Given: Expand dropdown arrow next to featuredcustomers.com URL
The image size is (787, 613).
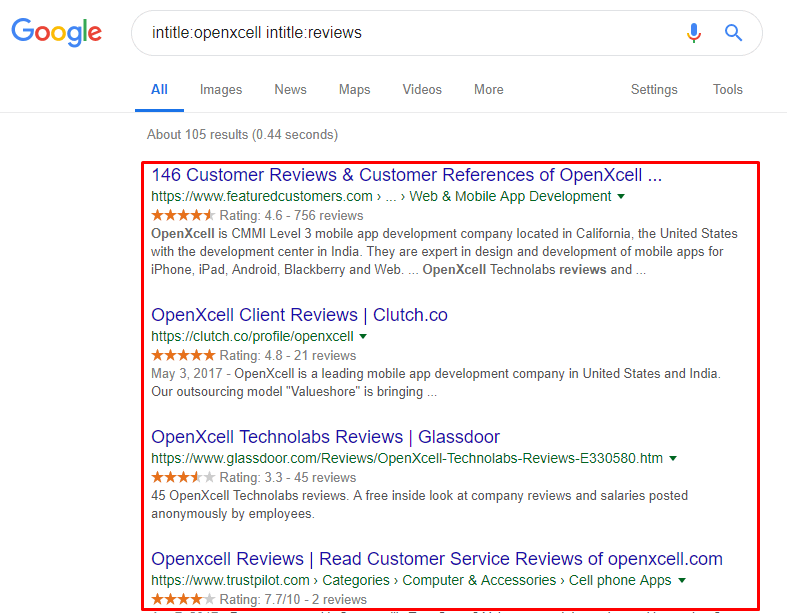Looking at the screenshot, I should tap(621, 196).
